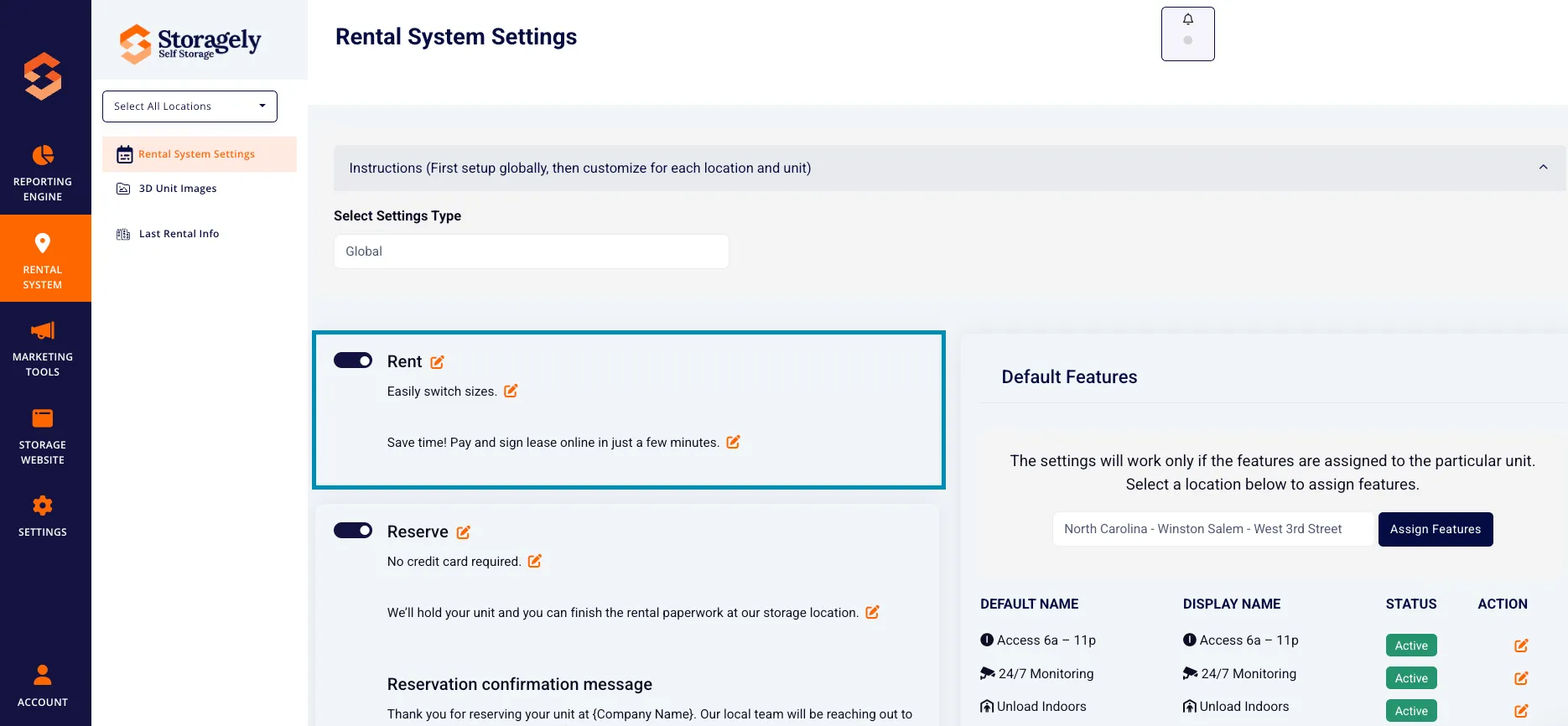Go to Rental System Settings menu item
Screen dimensions: 1568x726
pos(200,154)
